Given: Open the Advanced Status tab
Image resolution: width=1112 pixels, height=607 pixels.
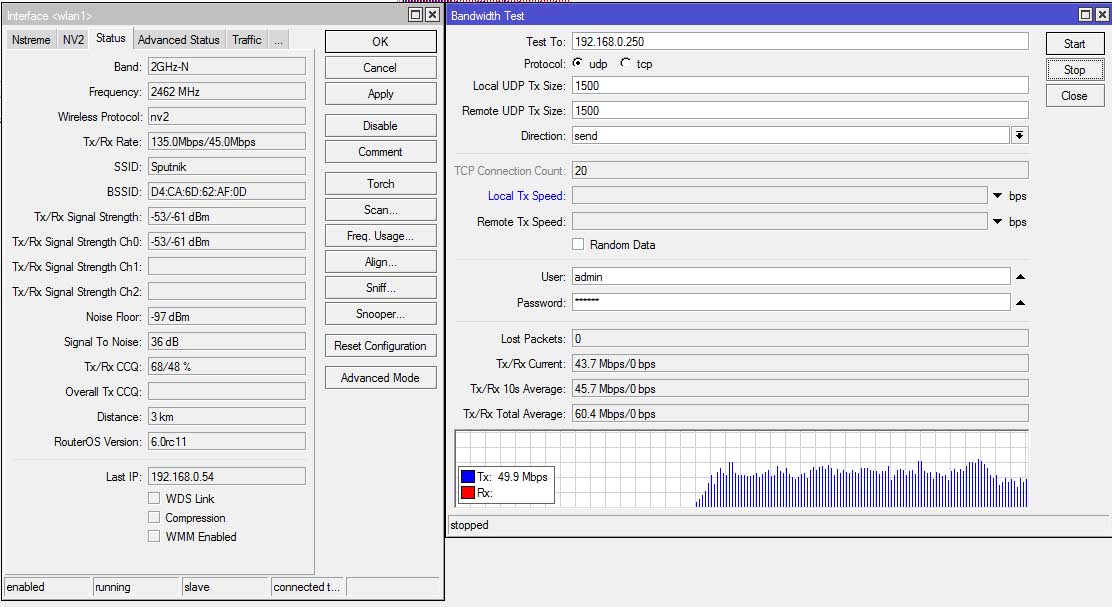Looking at the screenshot, I should (x=179, y=40).
